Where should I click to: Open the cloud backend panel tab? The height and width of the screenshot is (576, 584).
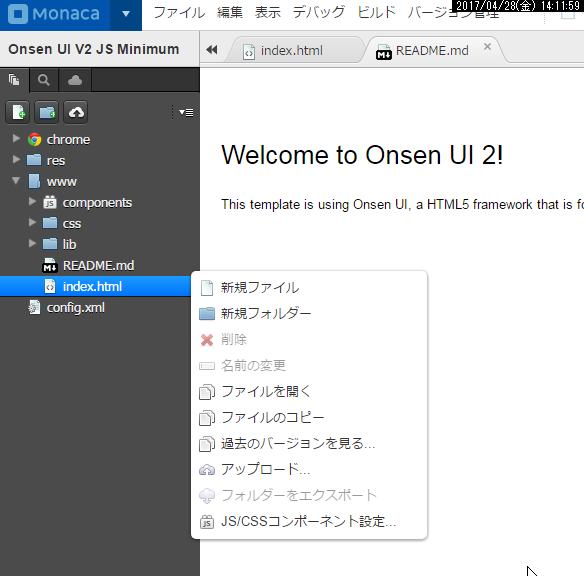tap(75, 80)
